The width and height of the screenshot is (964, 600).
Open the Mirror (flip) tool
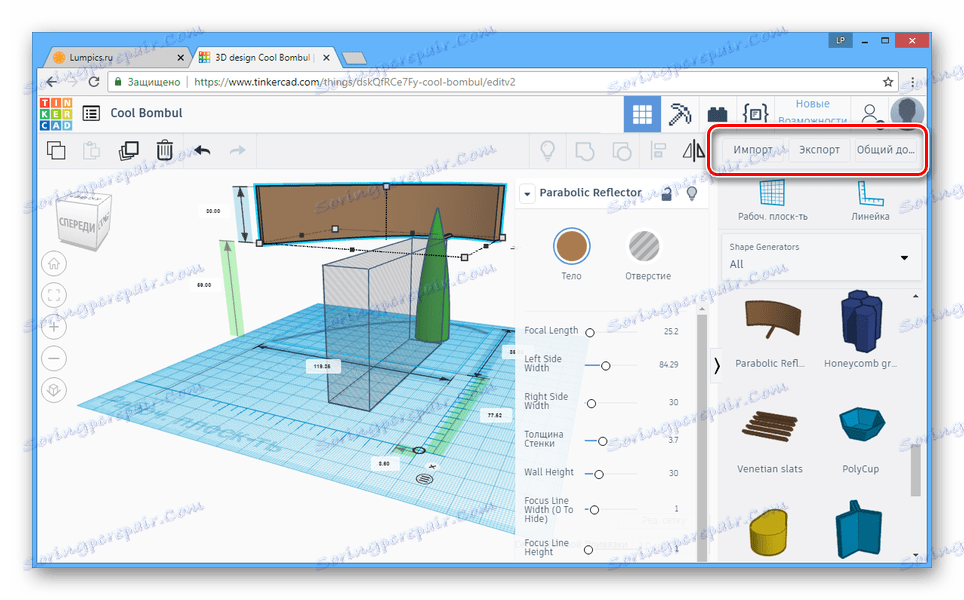pos(693,150)
